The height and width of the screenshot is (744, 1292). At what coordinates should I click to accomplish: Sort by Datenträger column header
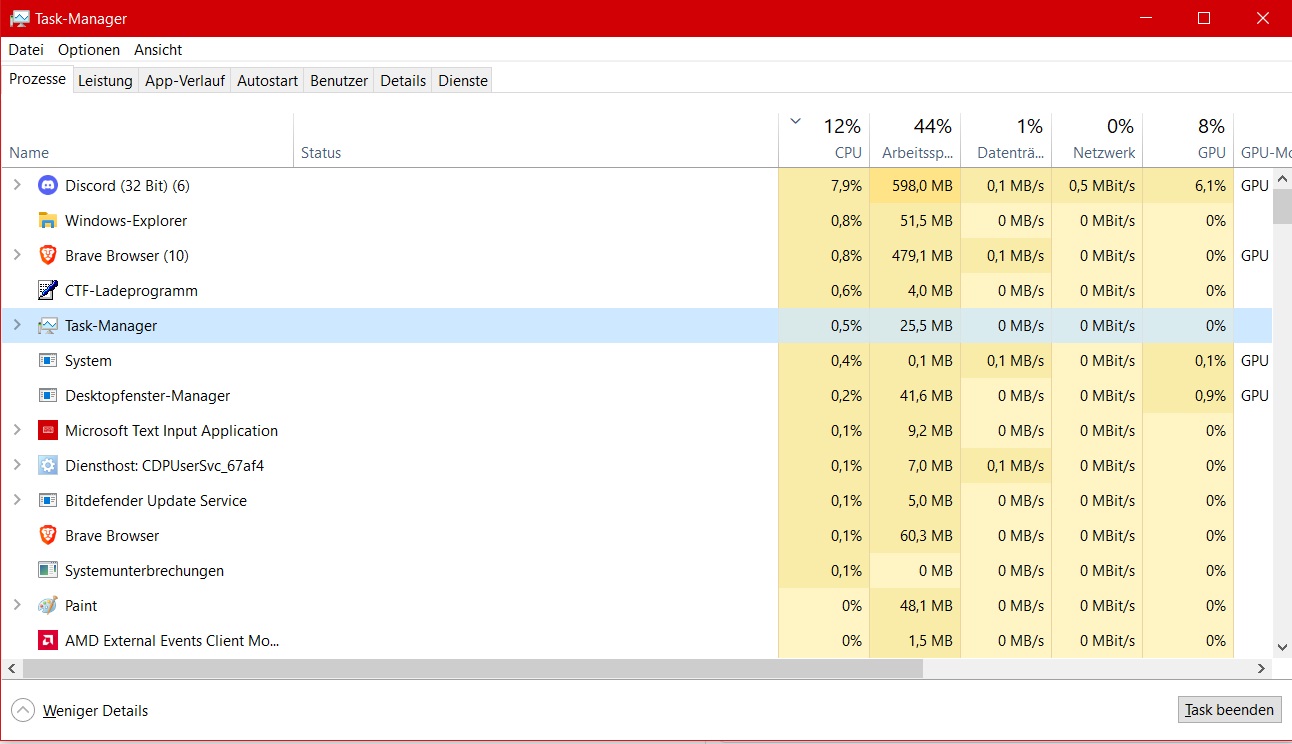tap(1006, 140)
